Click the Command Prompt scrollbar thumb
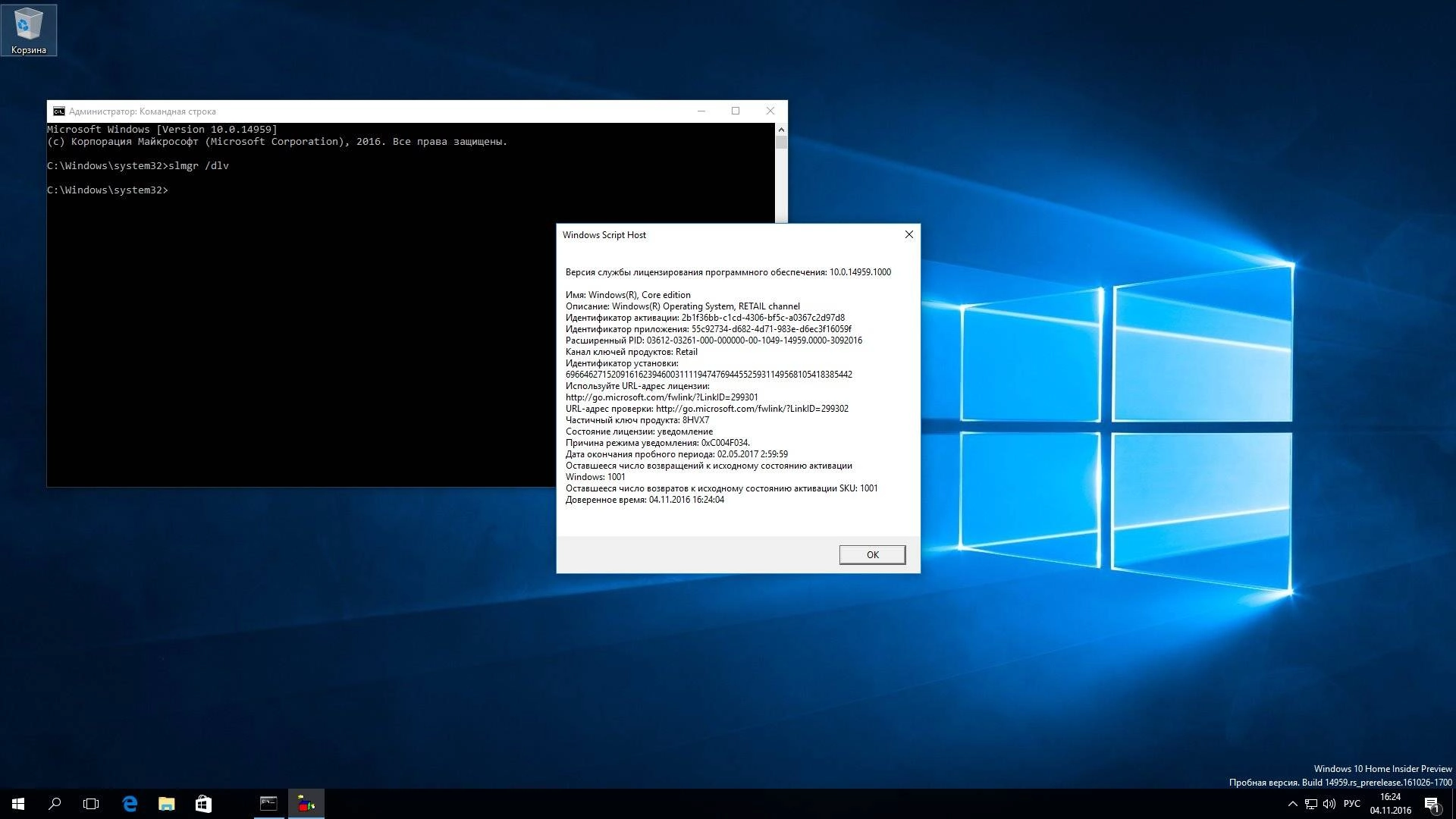The height and width of the screenshot is (819, 1456). point(782,143)
